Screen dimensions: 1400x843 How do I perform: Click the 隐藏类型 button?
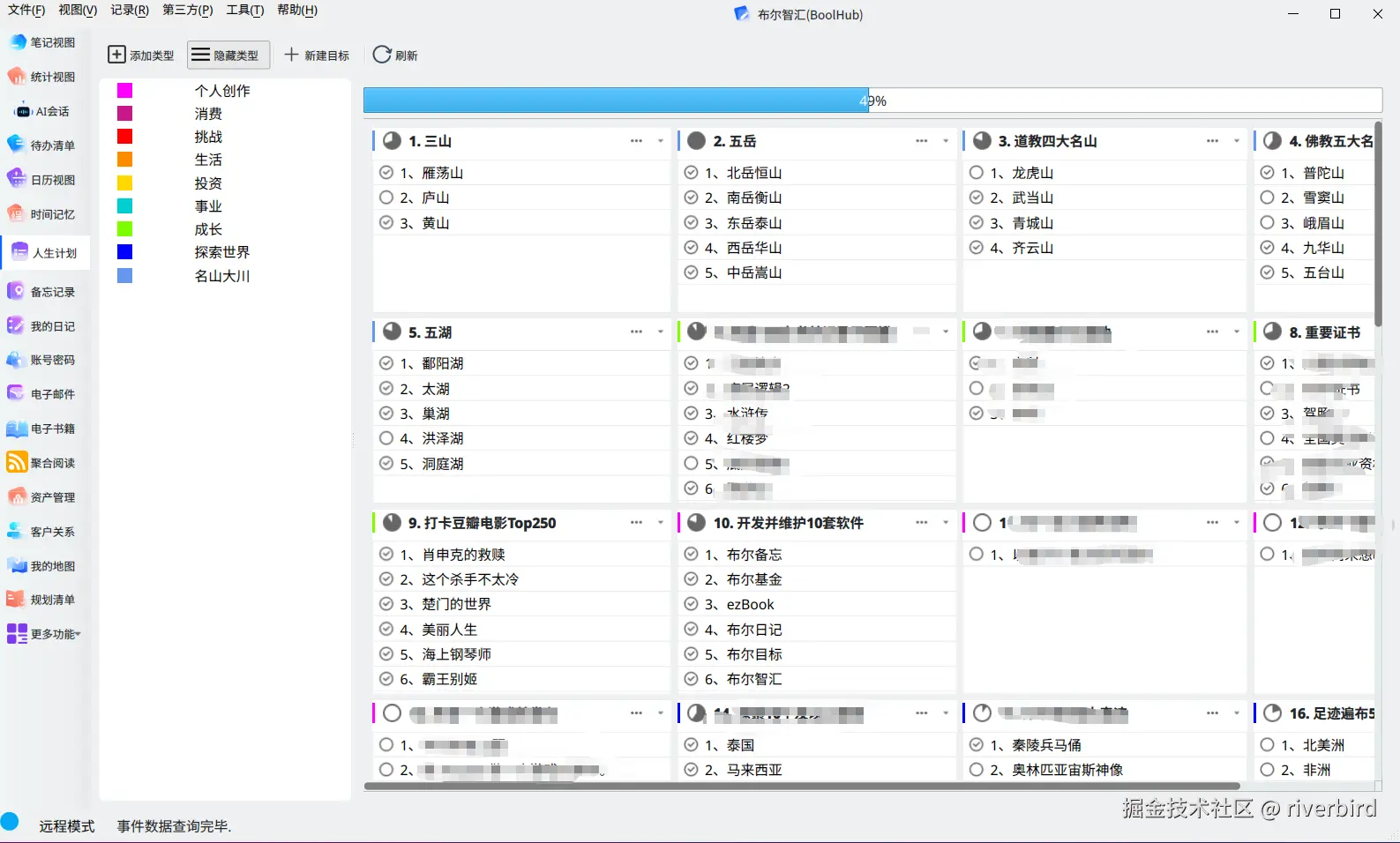coord(228,55)
